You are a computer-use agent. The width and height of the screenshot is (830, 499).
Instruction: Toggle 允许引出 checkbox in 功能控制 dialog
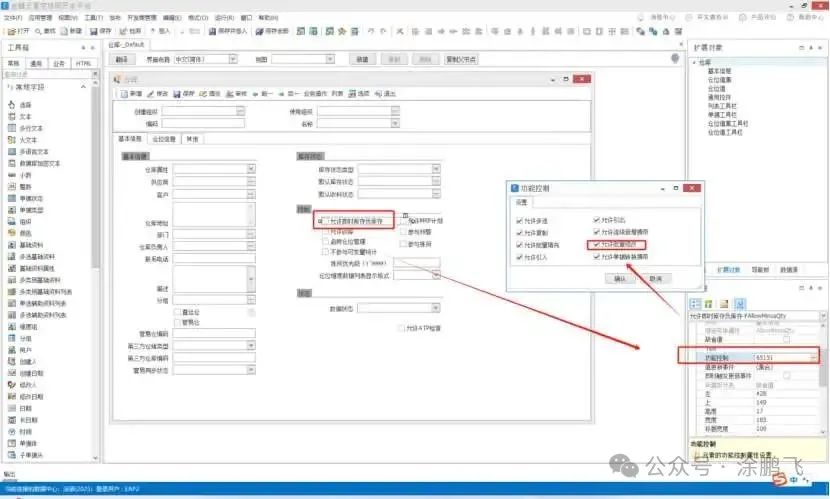596,219
